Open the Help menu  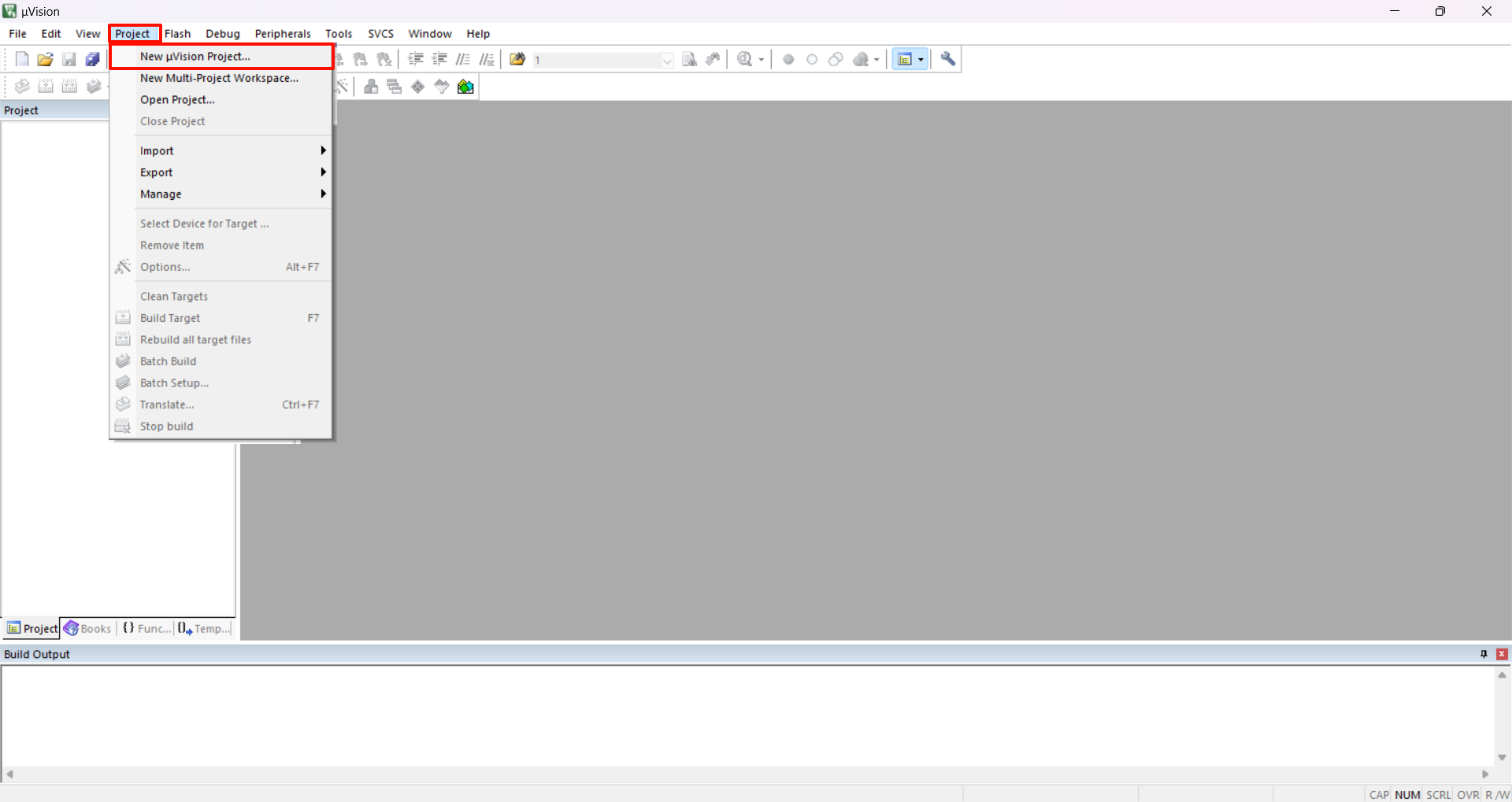[x=478, y=34]
